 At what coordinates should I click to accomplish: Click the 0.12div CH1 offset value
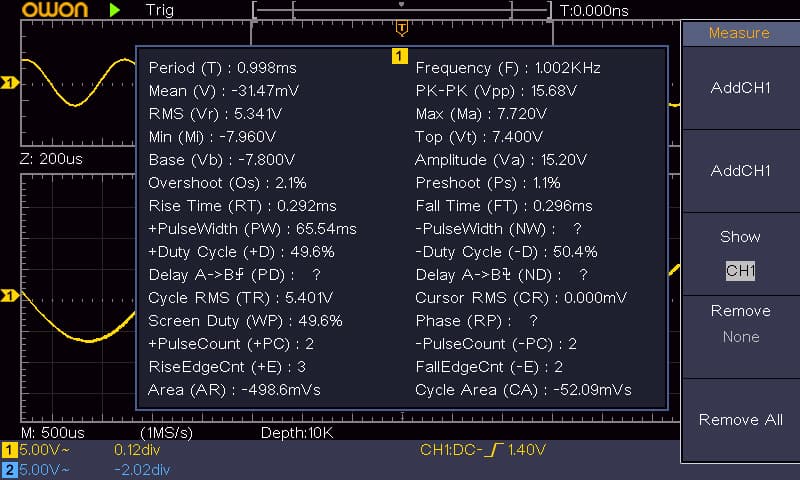pos(137,450)
